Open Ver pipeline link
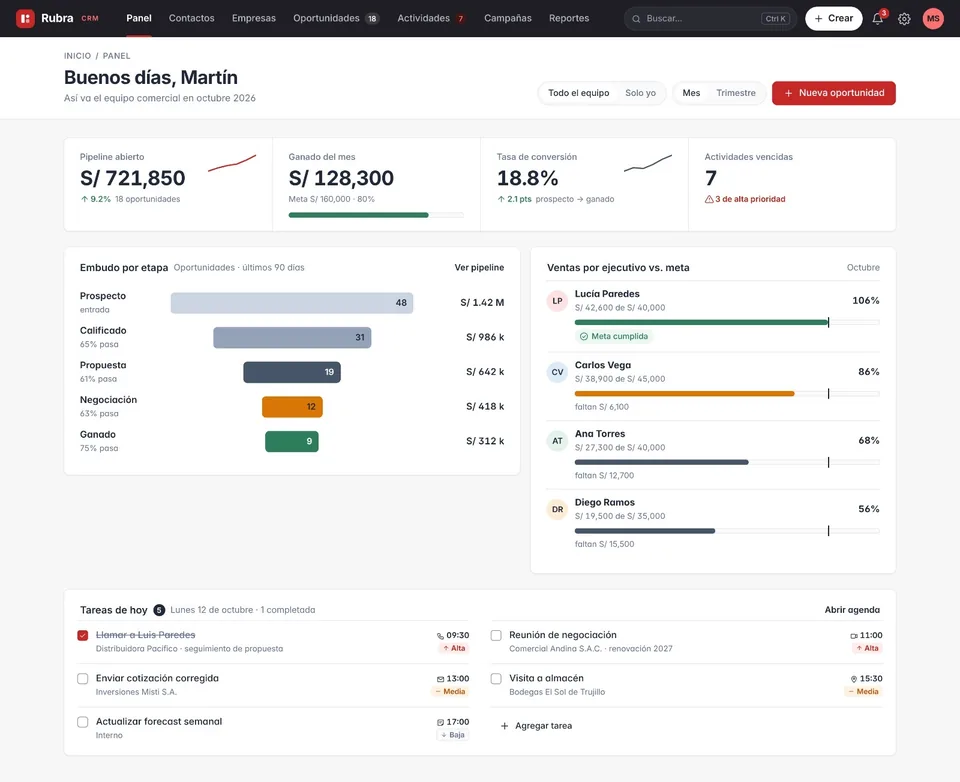 click(479, 268)
